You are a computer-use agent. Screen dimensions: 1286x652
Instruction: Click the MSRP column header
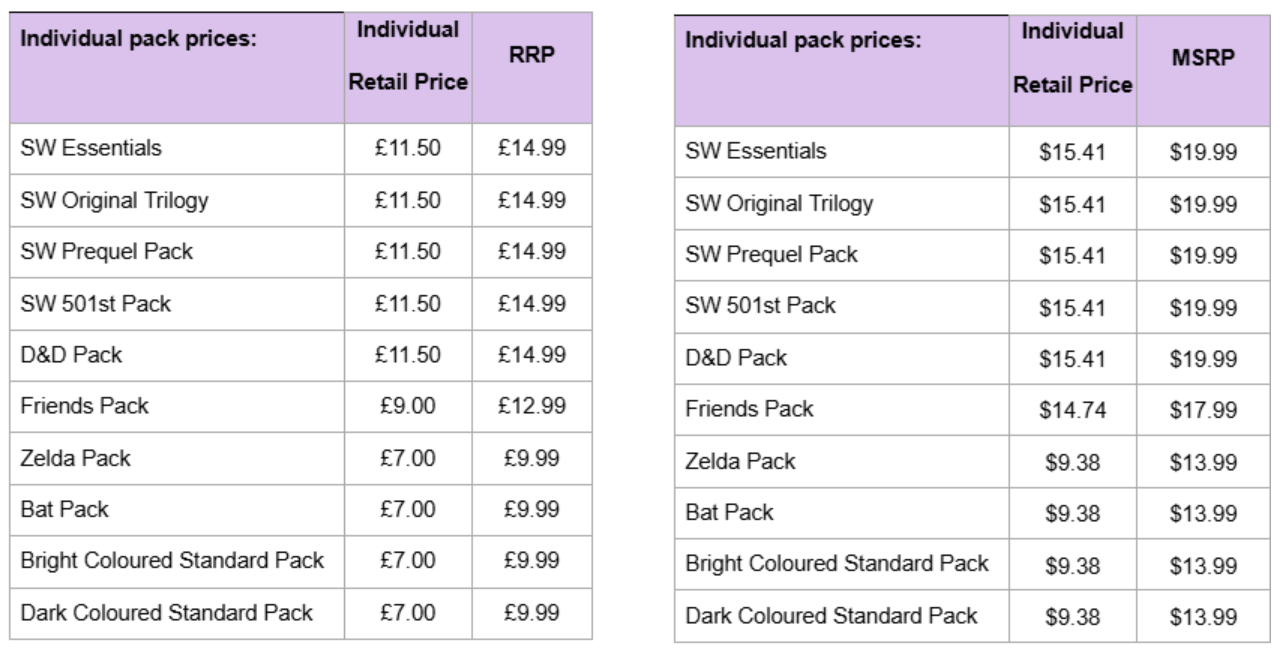(1203, 62)
